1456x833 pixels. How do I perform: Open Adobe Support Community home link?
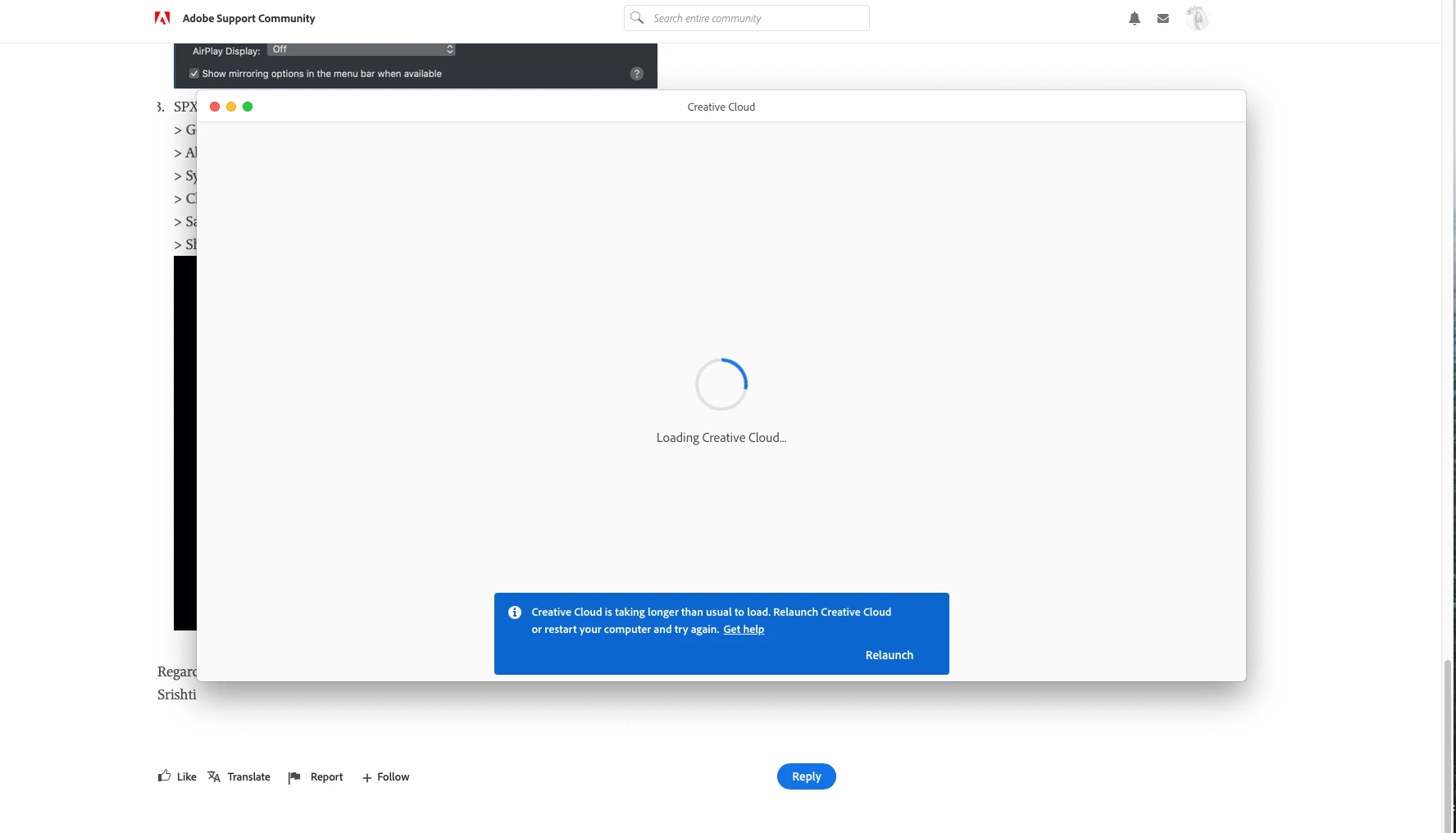click(248, 18)
